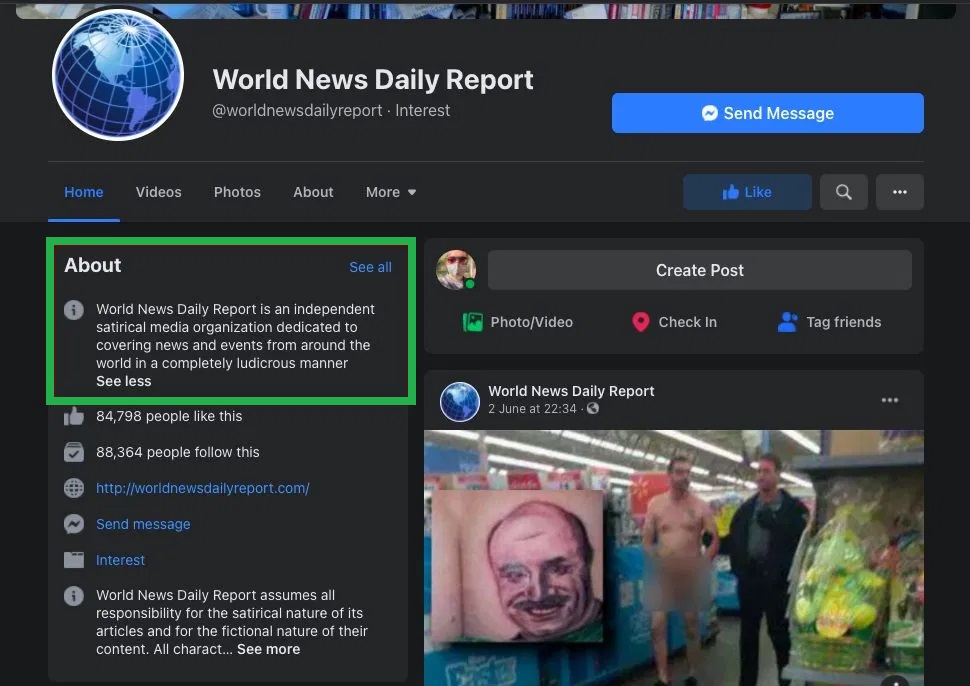Click the Check In location pin

(x=641, y=322)
